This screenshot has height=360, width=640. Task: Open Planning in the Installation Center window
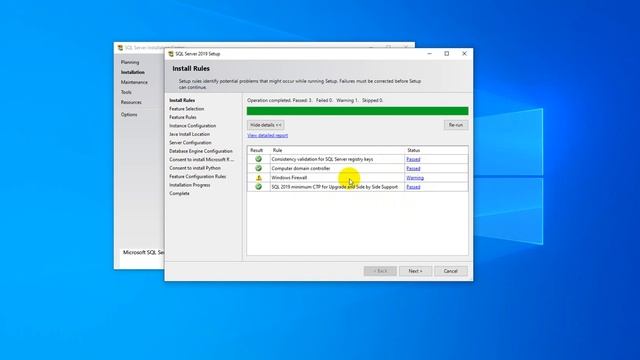(130, 62)
